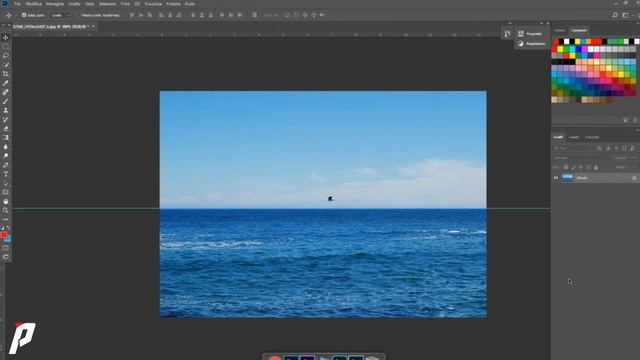
Task: Toggle Quick Mask mode in toolbar
Action: click(x=5, y=247)
